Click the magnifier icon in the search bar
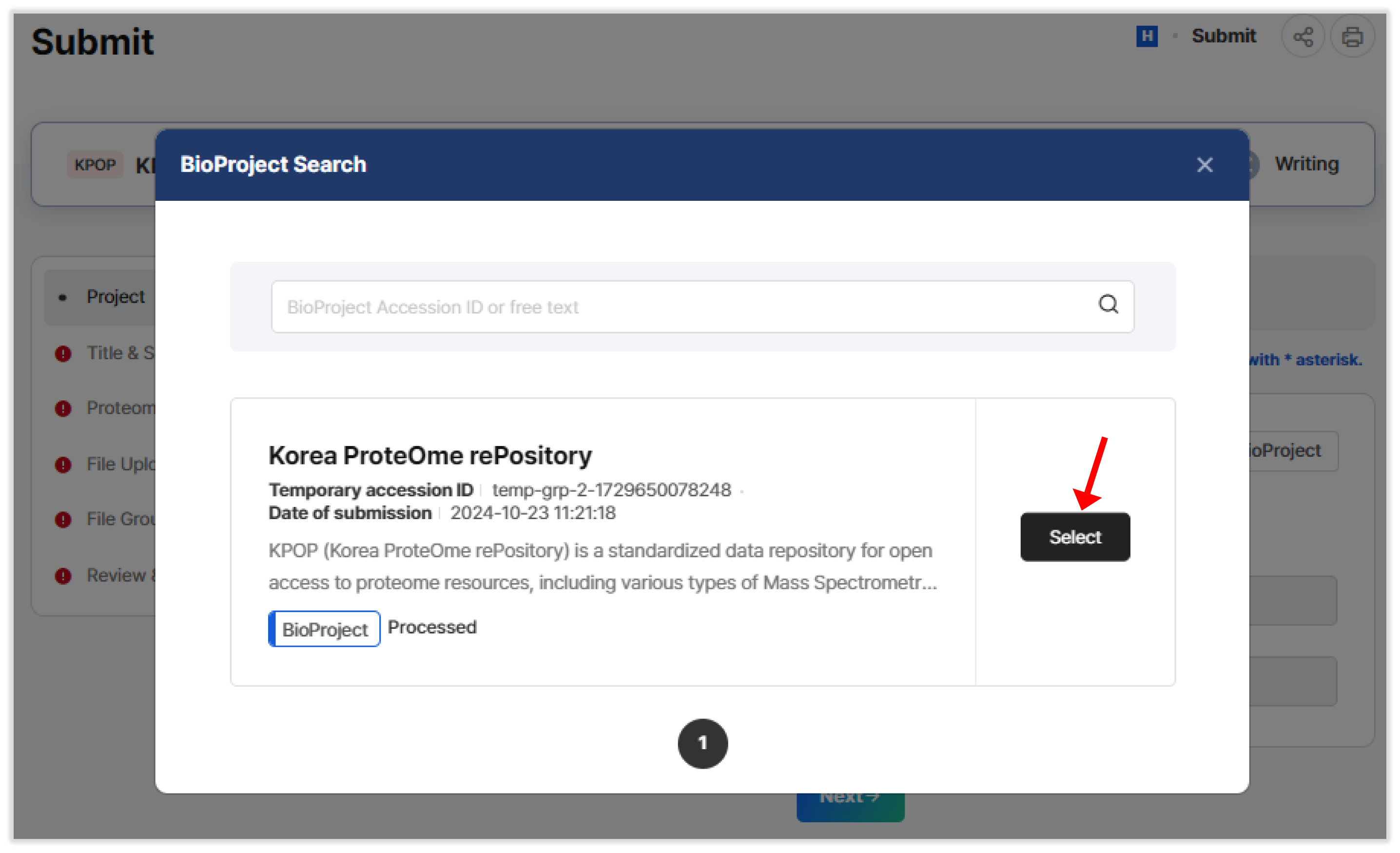This screenshot has width=1400, height=853. coord(1108,305)
